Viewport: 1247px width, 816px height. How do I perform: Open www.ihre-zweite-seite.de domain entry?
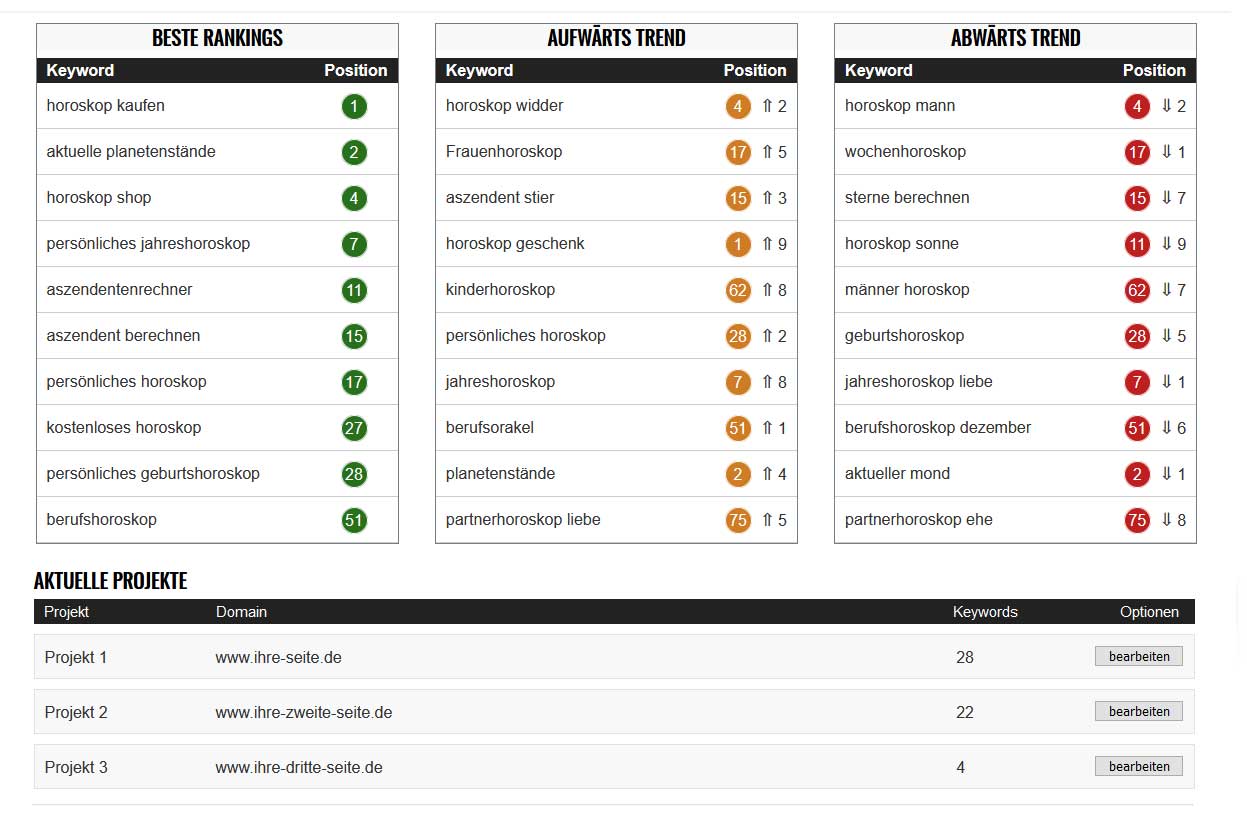[x=304, y=713]
